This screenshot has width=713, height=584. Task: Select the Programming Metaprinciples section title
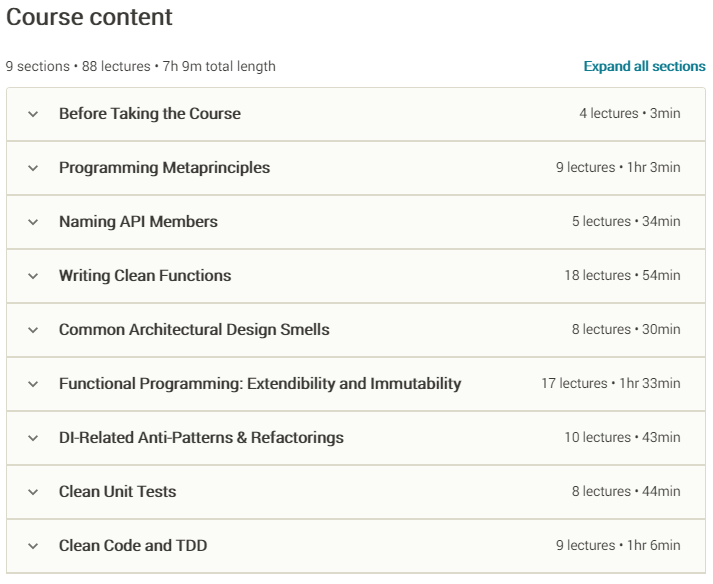(x=164, y=168)
